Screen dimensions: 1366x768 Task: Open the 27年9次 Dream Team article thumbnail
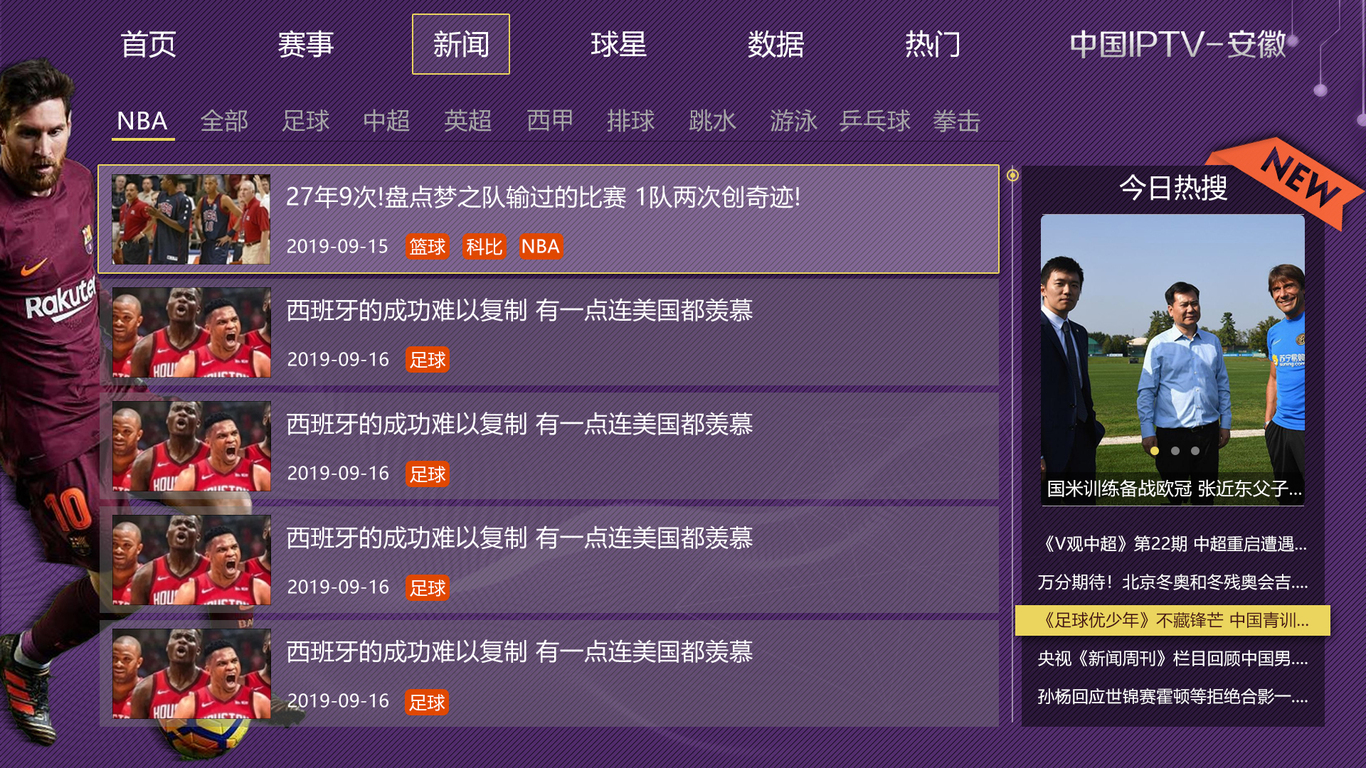point(191,219)
